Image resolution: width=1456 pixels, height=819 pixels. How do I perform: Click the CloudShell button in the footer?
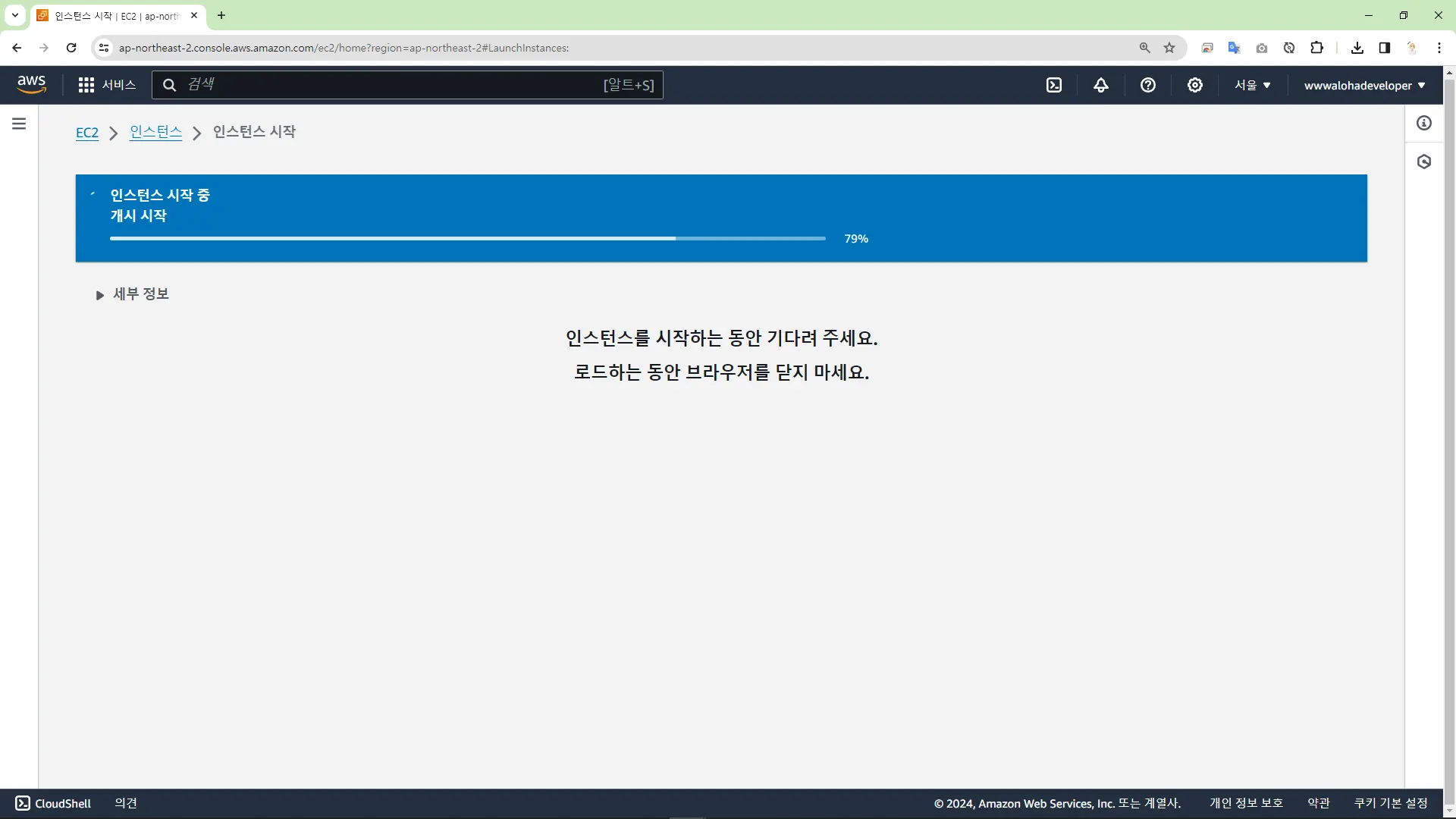tap(53, 803)
